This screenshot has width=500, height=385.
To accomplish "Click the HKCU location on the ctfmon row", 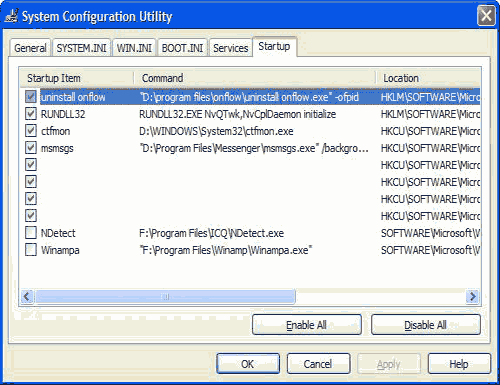I will pos(430,131).
